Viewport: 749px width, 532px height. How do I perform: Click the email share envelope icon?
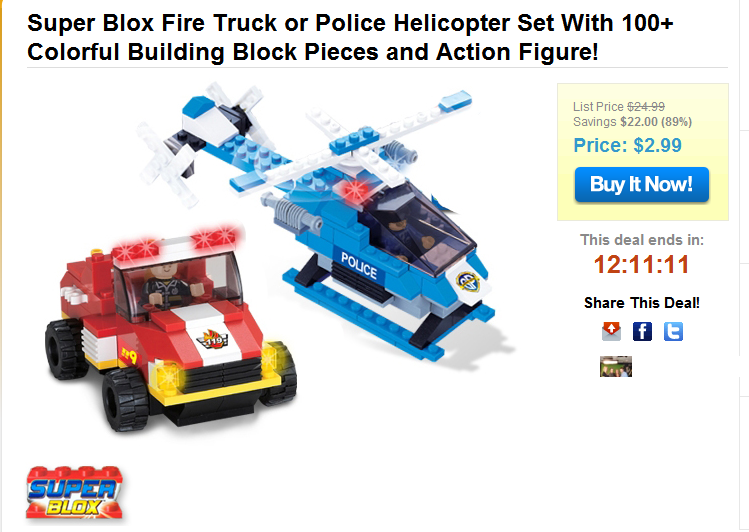tap(611, 331)
